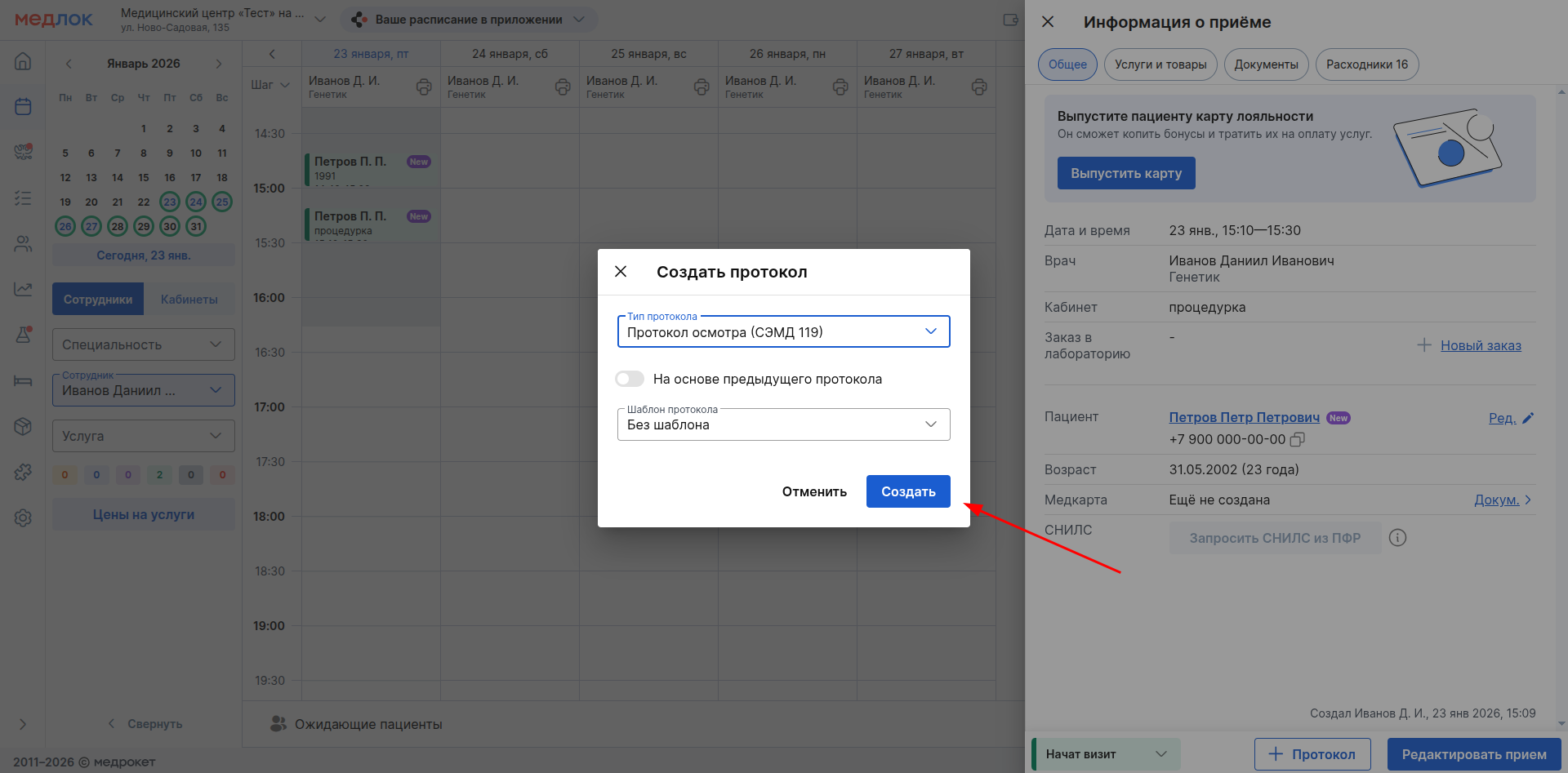Open the analytics chart sidebar icon

coord(23,289)
